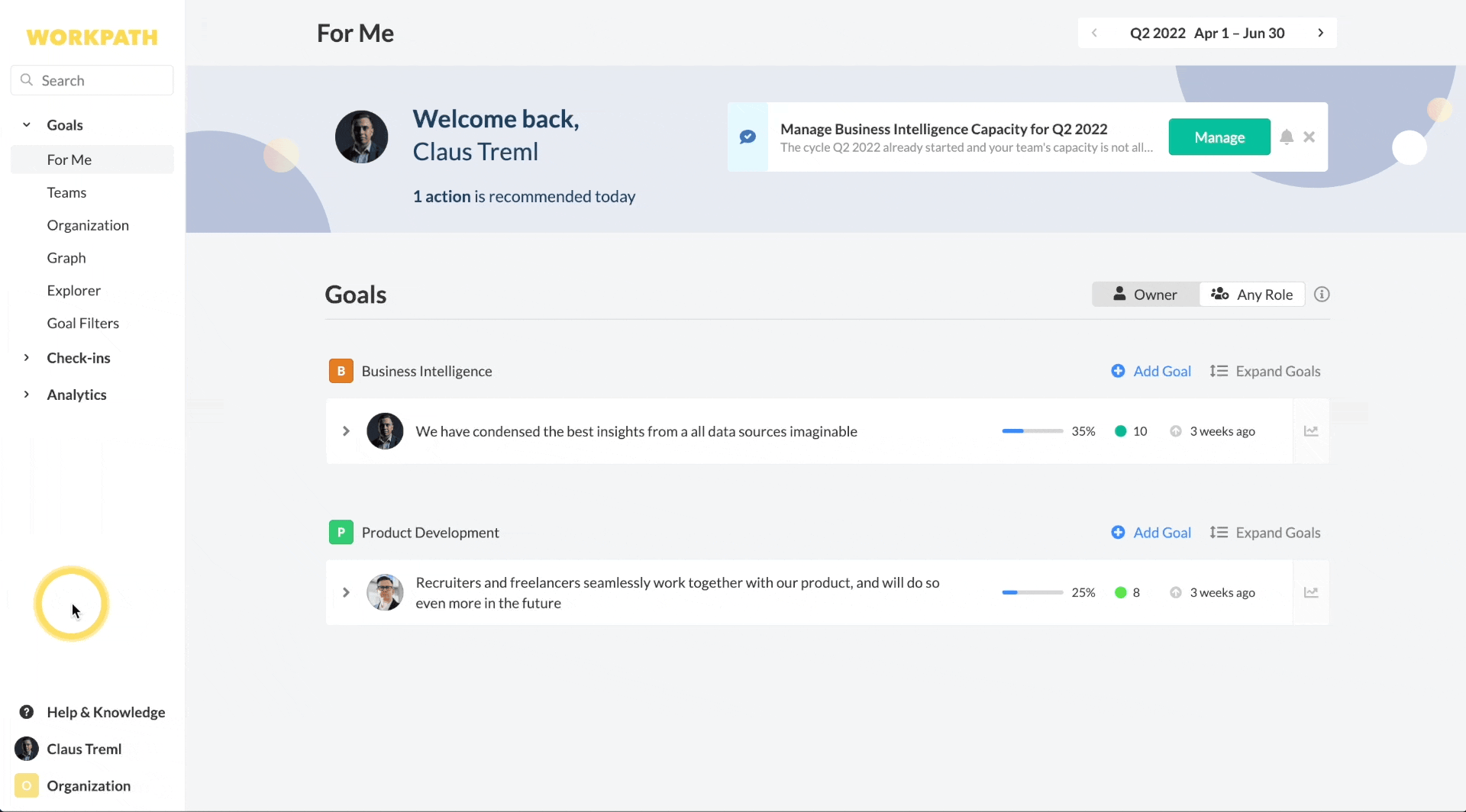Open Goal Filters in sidebar
The height and width of the screenshot is (812, 1466).
83,323
